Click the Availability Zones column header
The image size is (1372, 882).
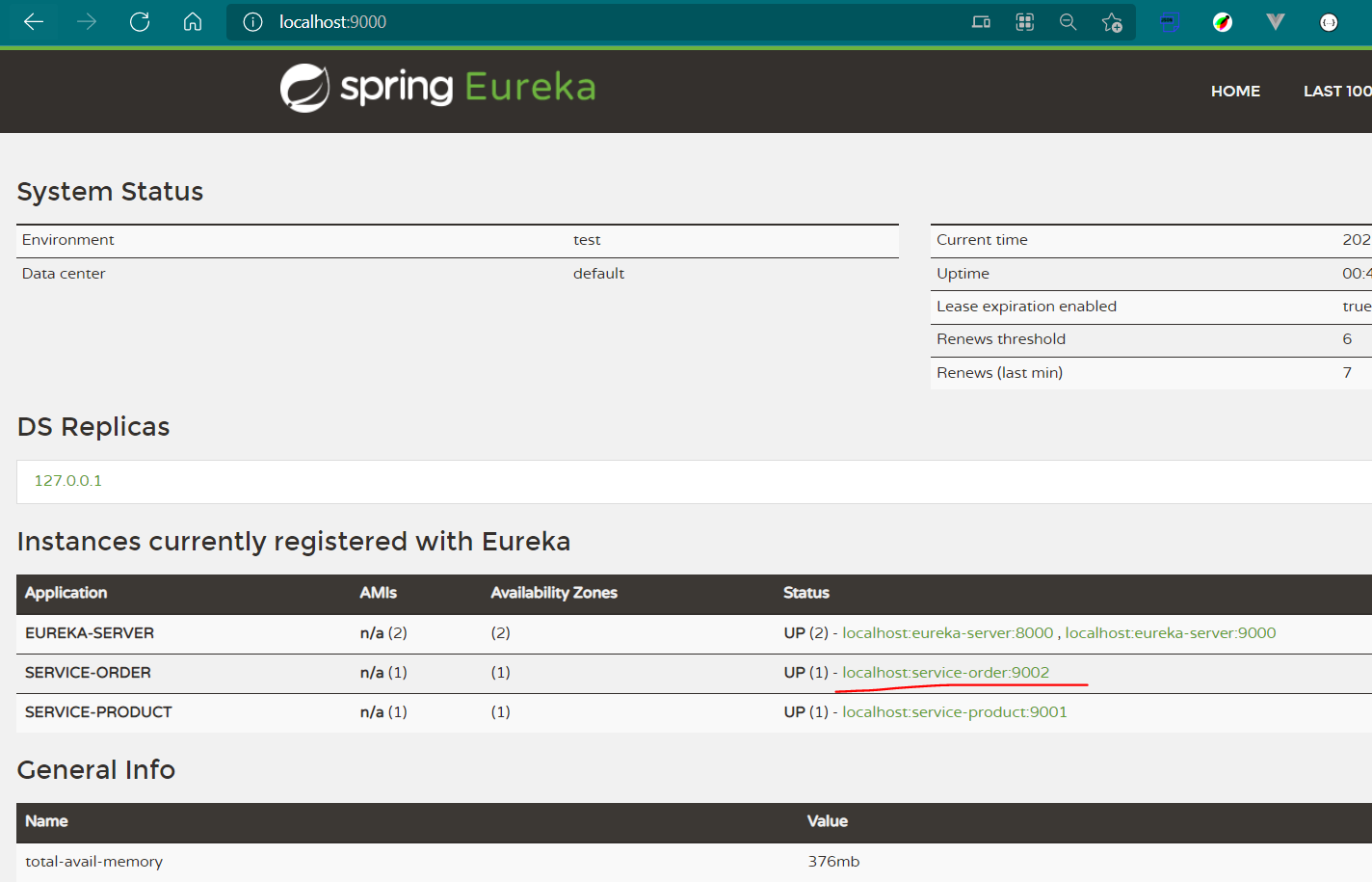coord(554,592)
